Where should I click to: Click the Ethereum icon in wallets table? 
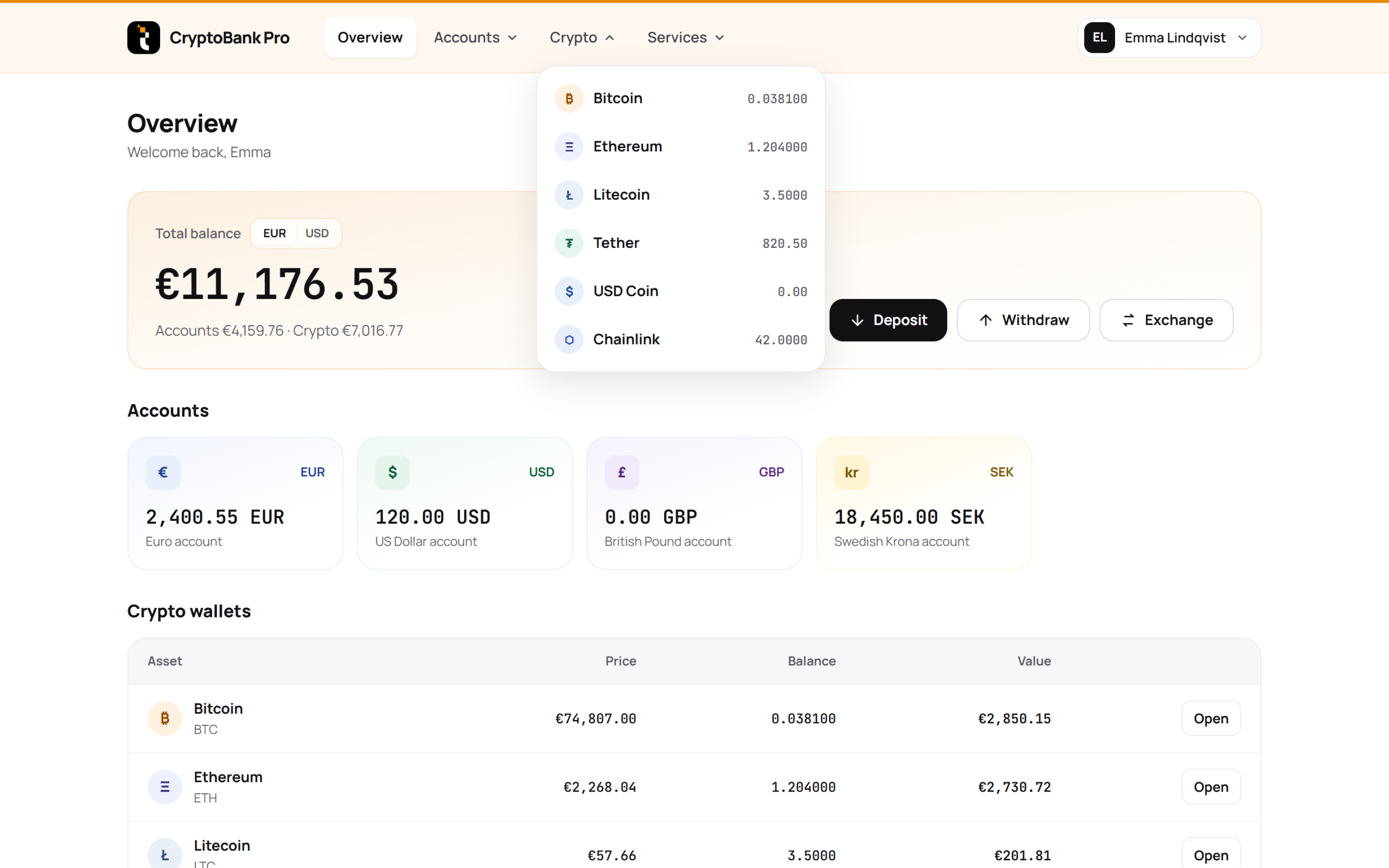(x=165, y=787)
